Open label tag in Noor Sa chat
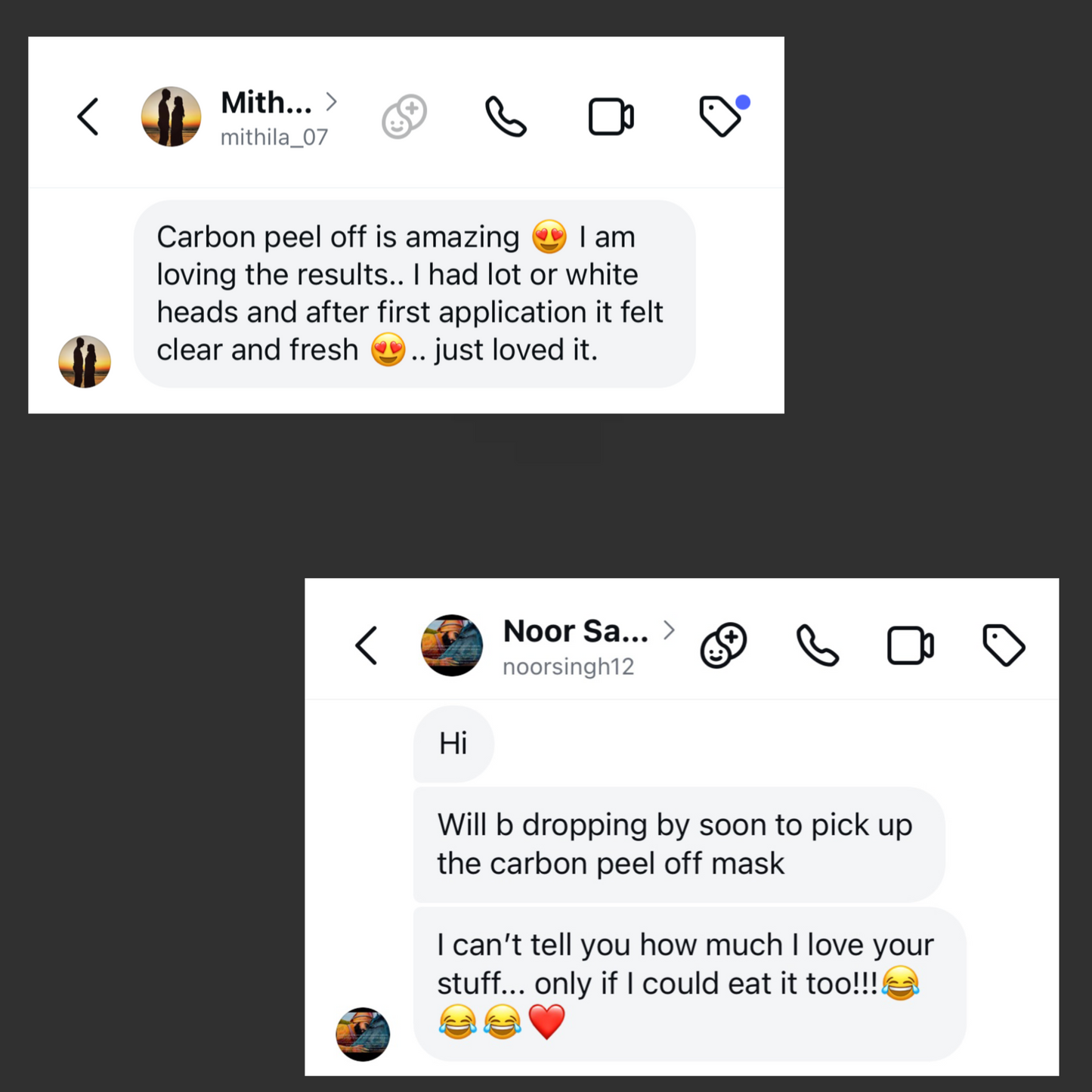 click(1004, 645)
